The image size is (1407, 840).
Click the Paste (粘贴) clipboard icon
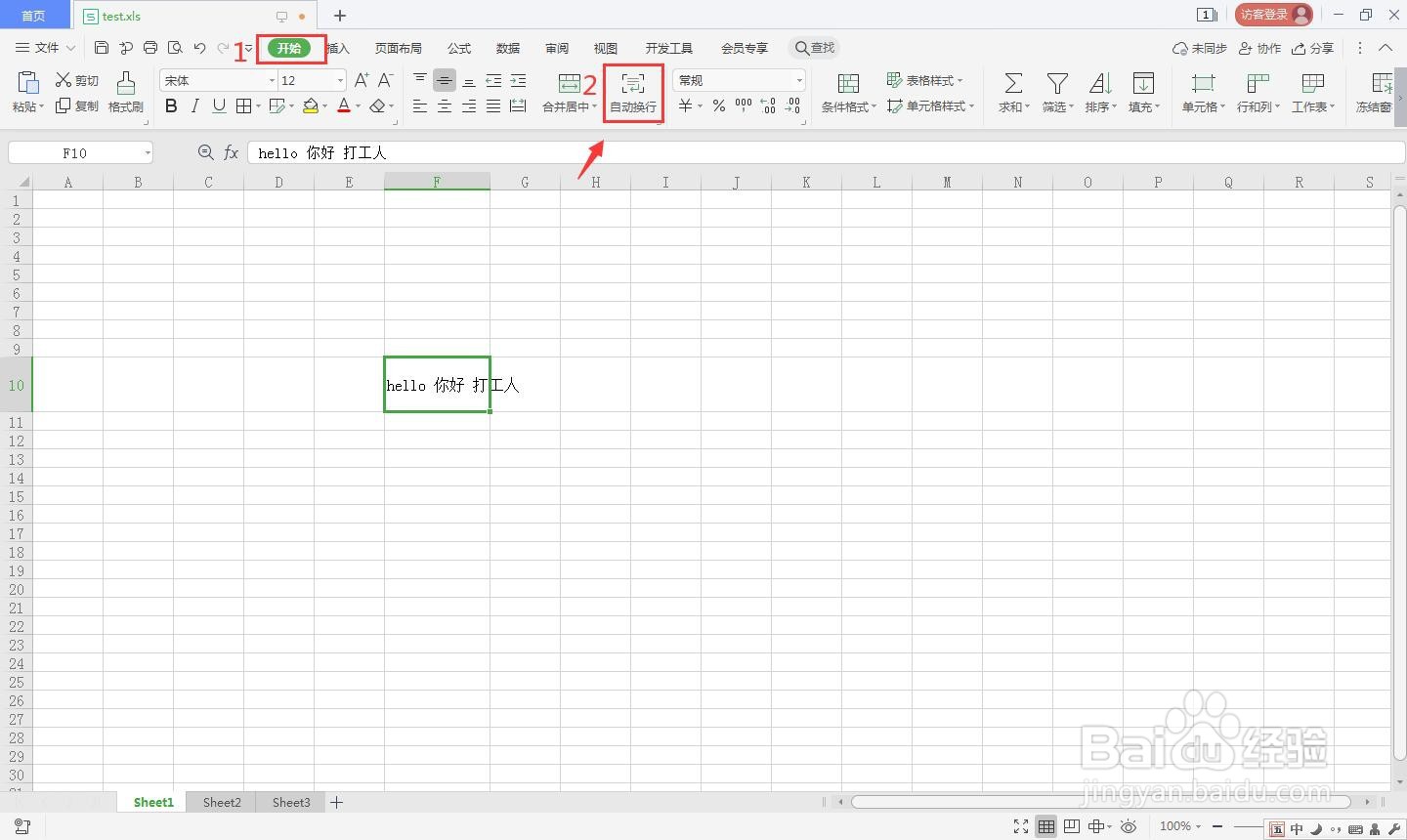point(27,82)
